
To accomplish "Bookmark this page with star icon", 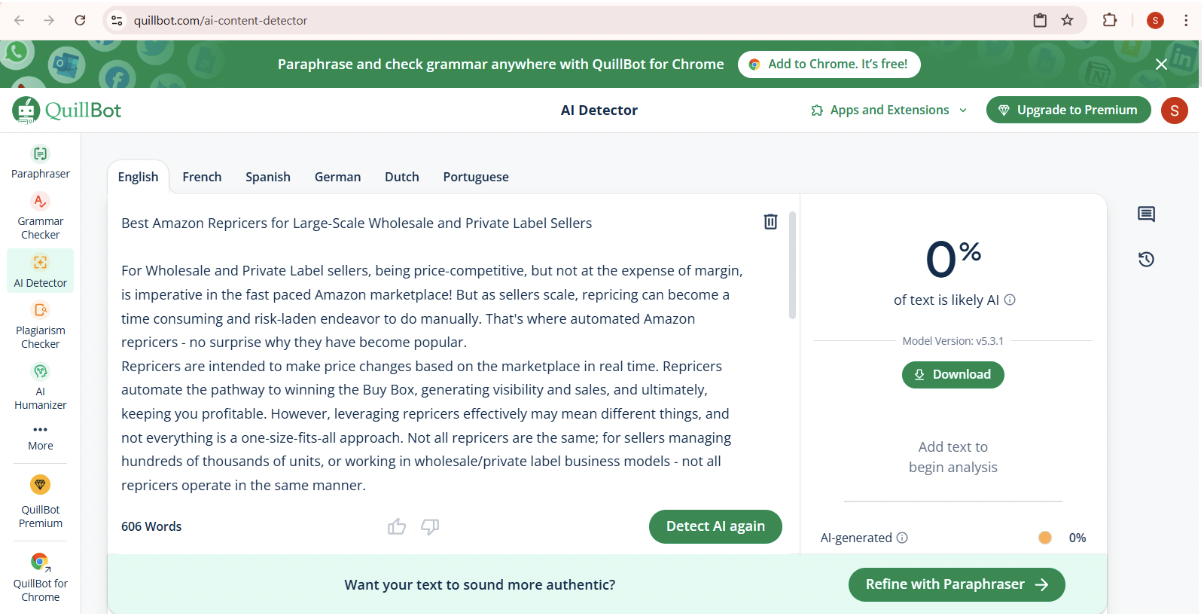I will point(1067,20).
